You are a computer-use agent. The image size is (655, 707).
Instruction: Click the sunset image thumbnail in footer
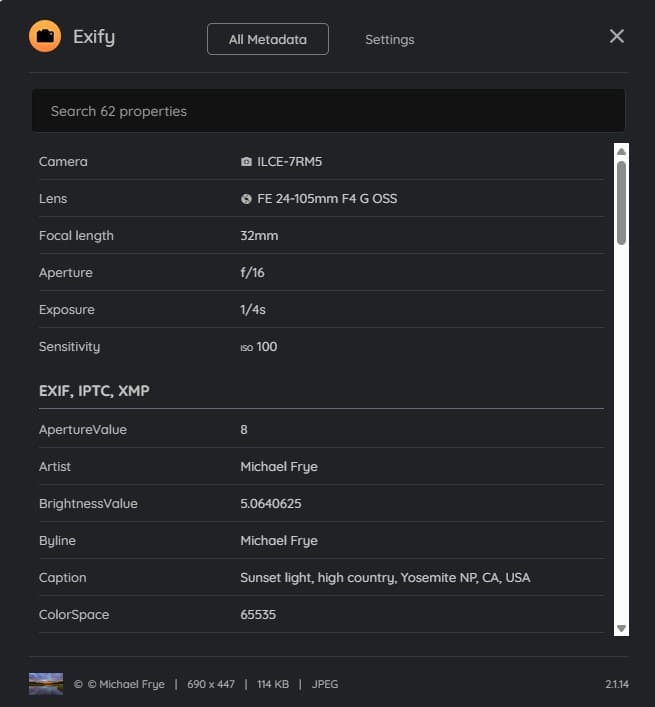point(46,684)
